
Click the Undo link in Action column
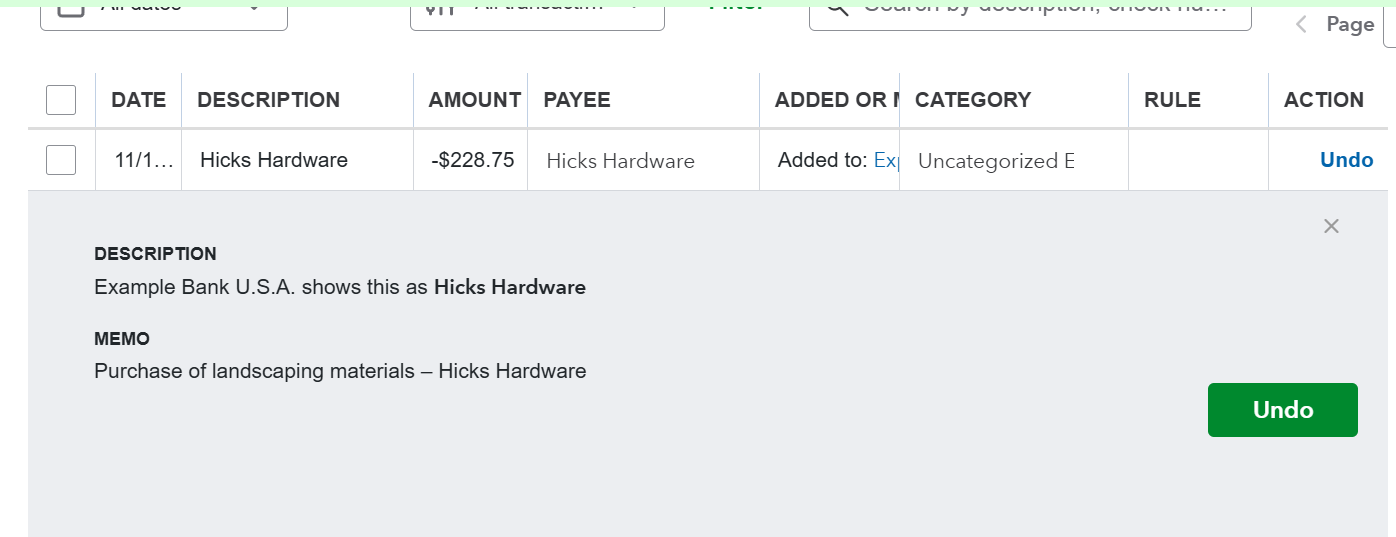(x=1346, y=160)
